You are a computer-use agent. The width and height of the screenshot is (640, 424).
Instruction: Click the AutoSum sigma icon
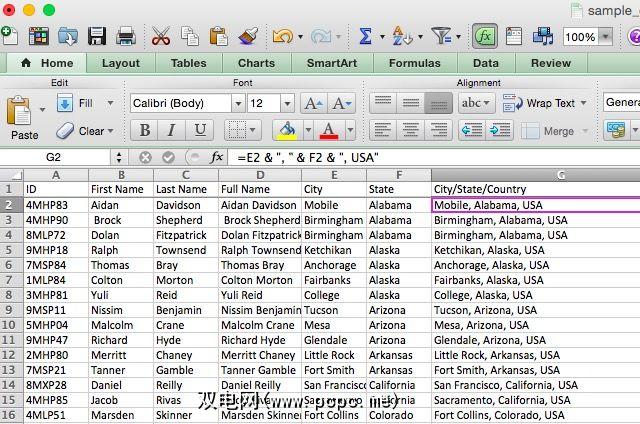point(365,36)
